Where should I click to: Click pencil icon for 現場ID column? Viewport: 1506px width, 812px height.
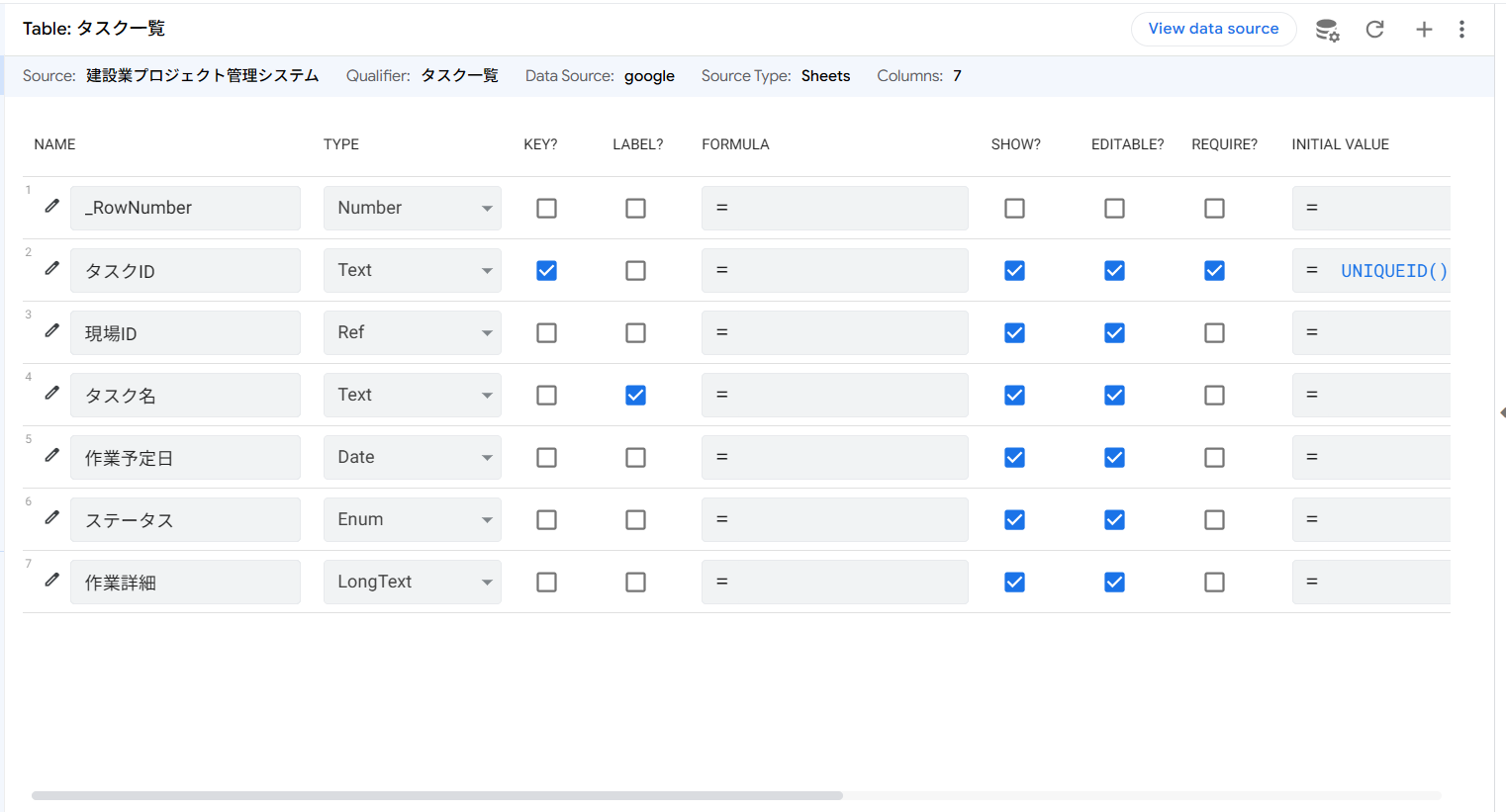[52, 330]
